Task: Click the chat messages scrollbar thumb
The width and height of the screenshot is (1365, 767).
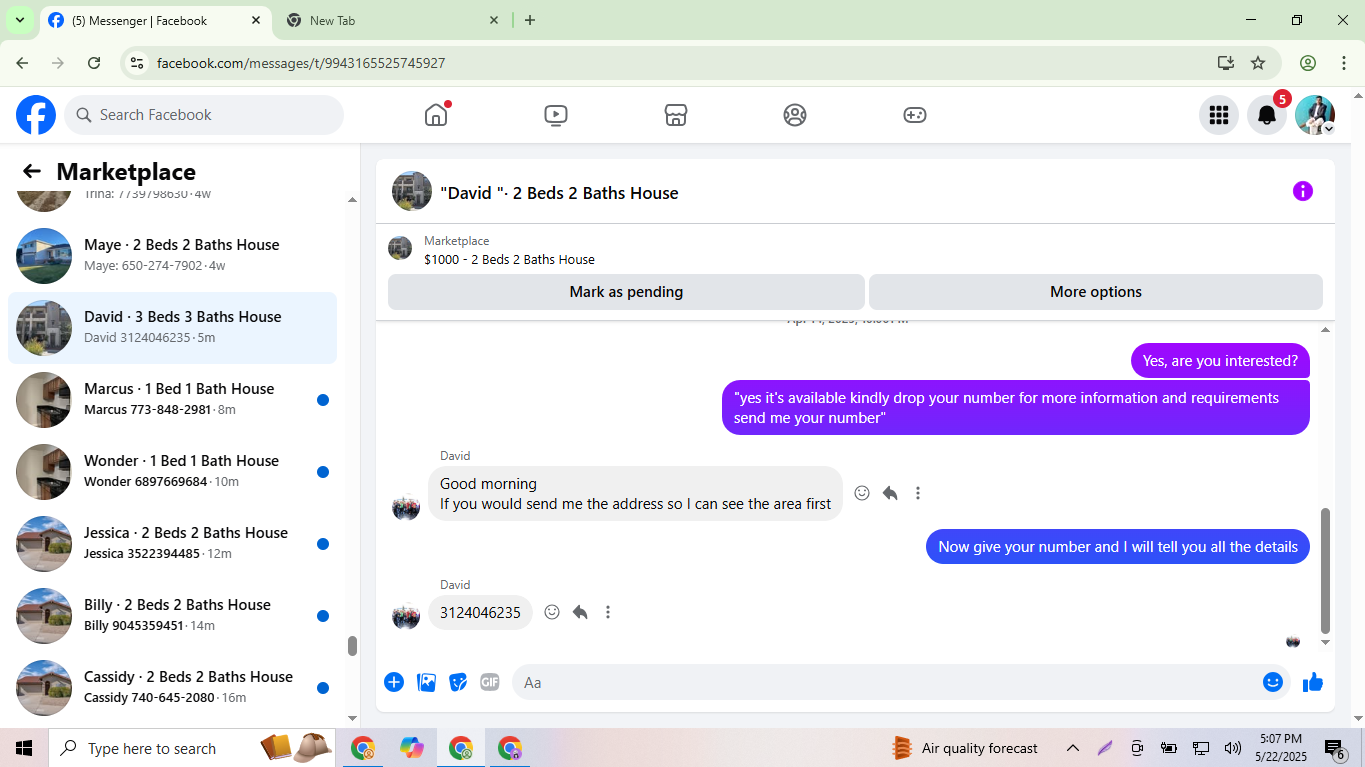Action: [x=1326, y=571]
